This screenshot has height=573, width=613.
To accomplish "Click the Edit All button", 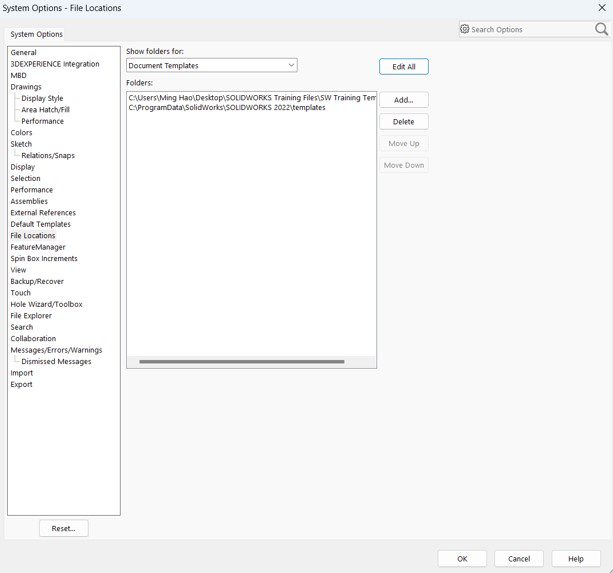I will tap(404, 66).
